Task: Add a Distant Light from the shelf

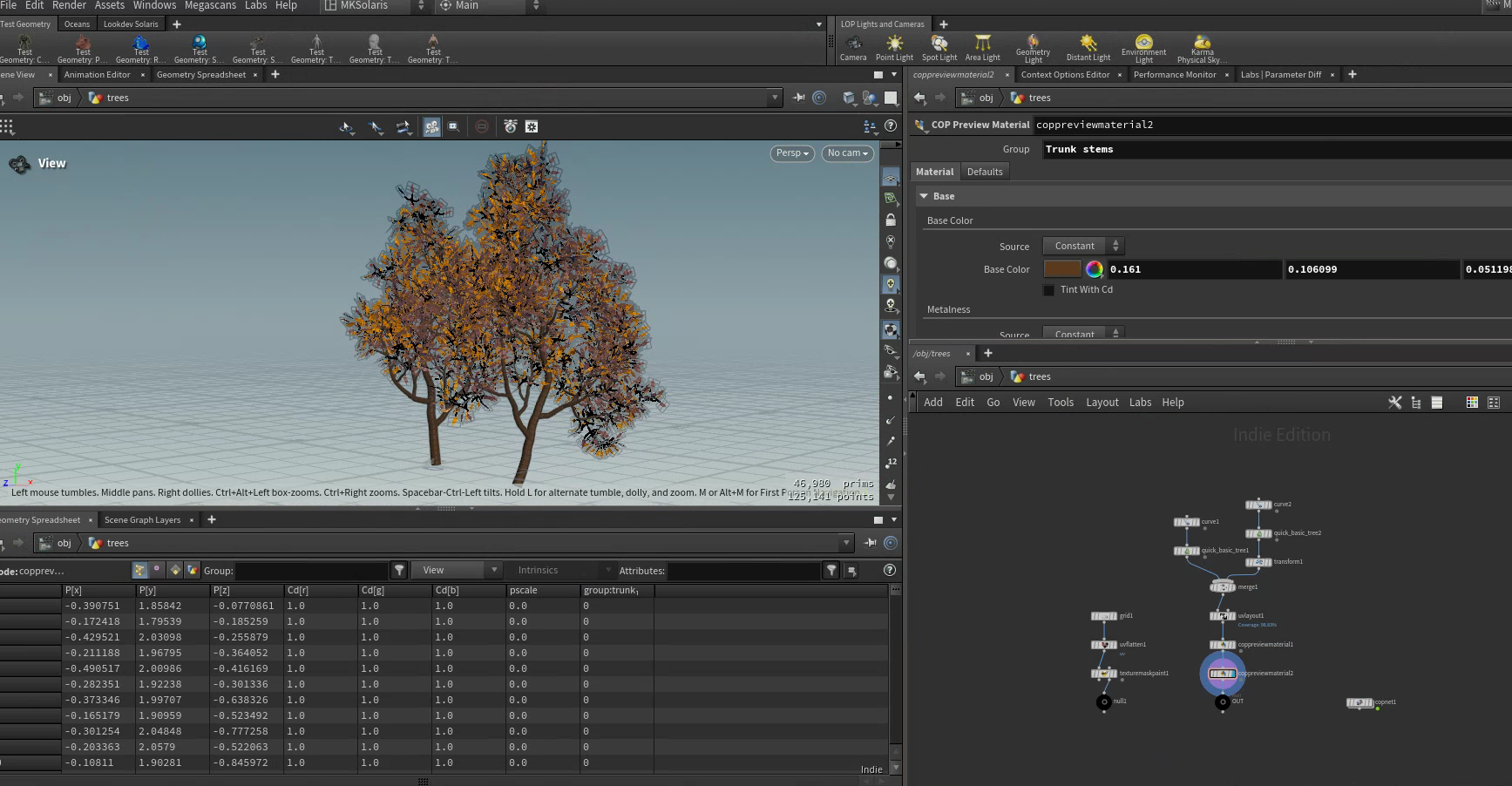Action: [x=1088, y=48]
